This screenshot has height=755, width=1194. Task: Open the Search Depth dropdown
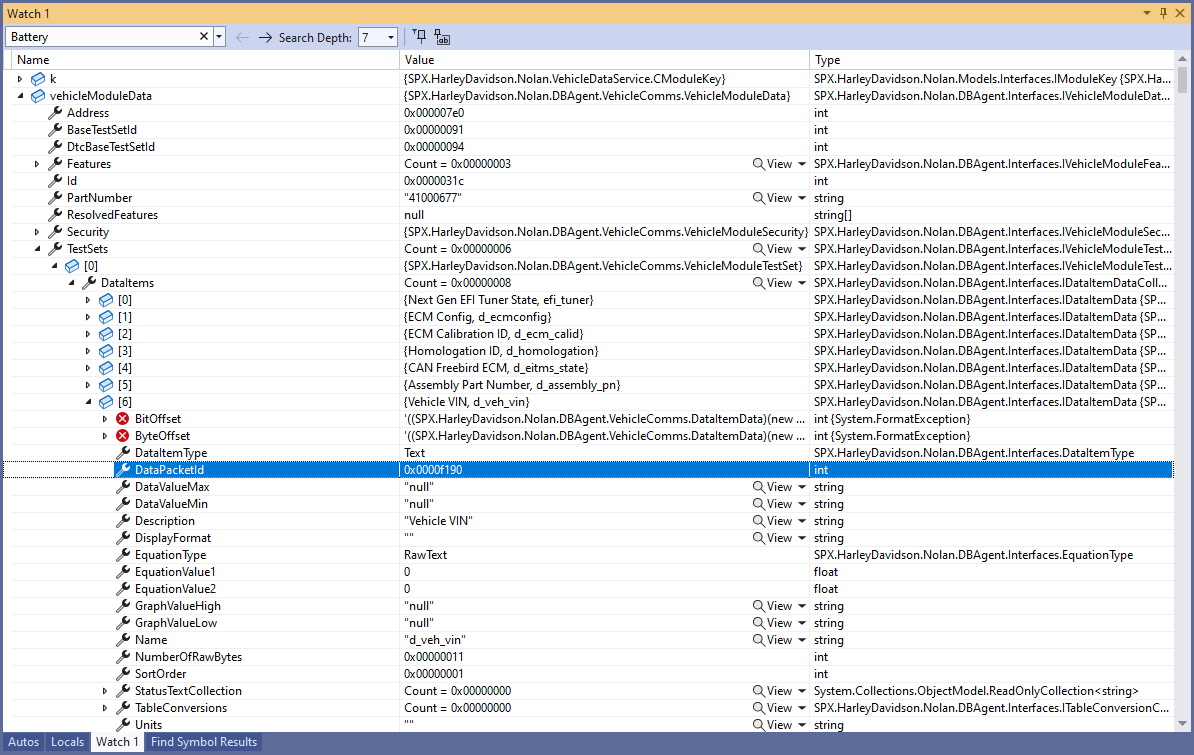[x=390, y=37]
